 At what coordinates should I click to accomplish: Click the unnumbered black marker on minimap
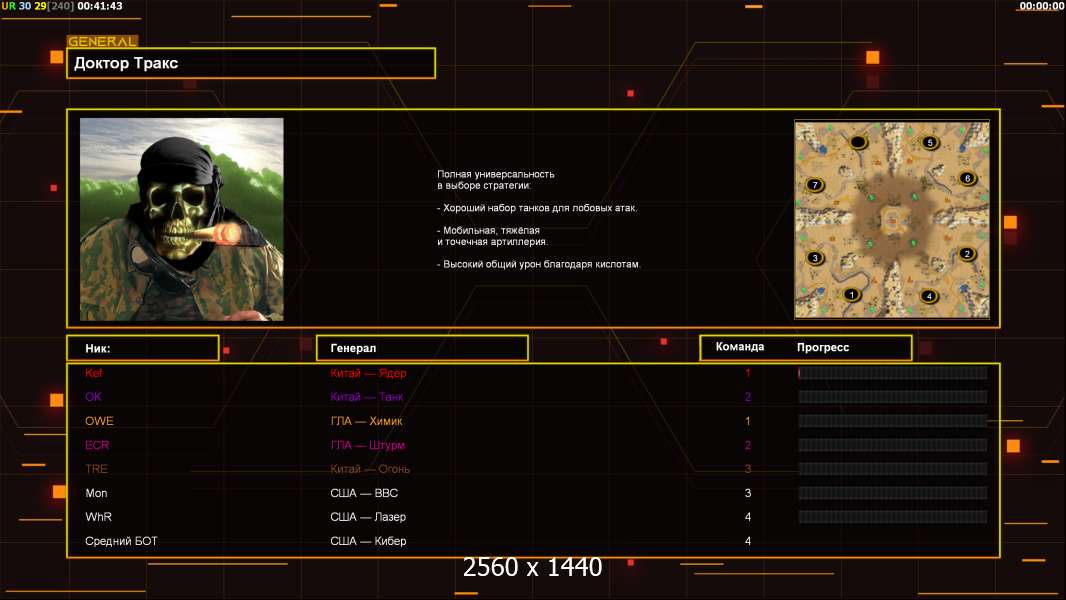click(x=858, y=143)
